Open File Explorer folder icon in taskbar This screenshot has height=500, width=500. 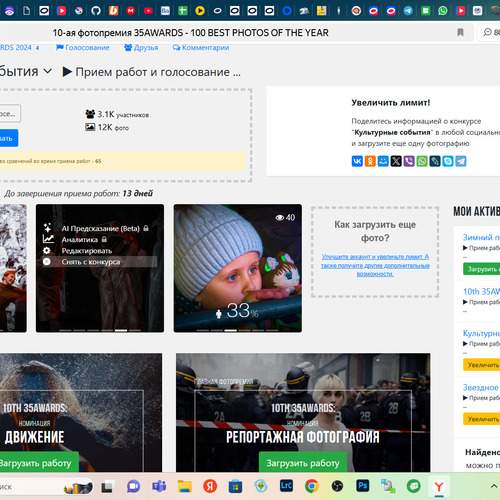click(x=185, y=486)
